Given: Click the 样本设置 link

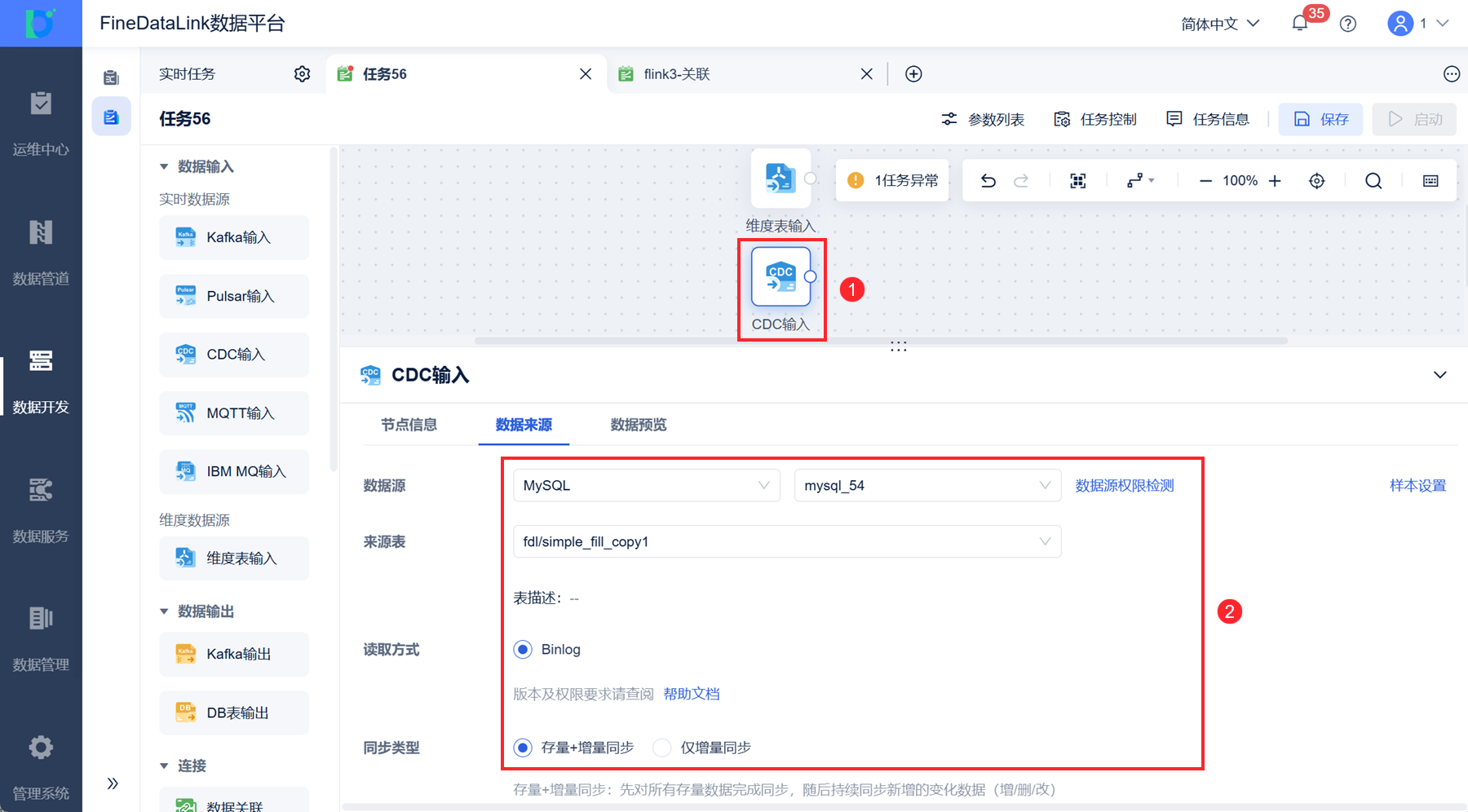Looking at the screenshot, I should (1417, 485).
